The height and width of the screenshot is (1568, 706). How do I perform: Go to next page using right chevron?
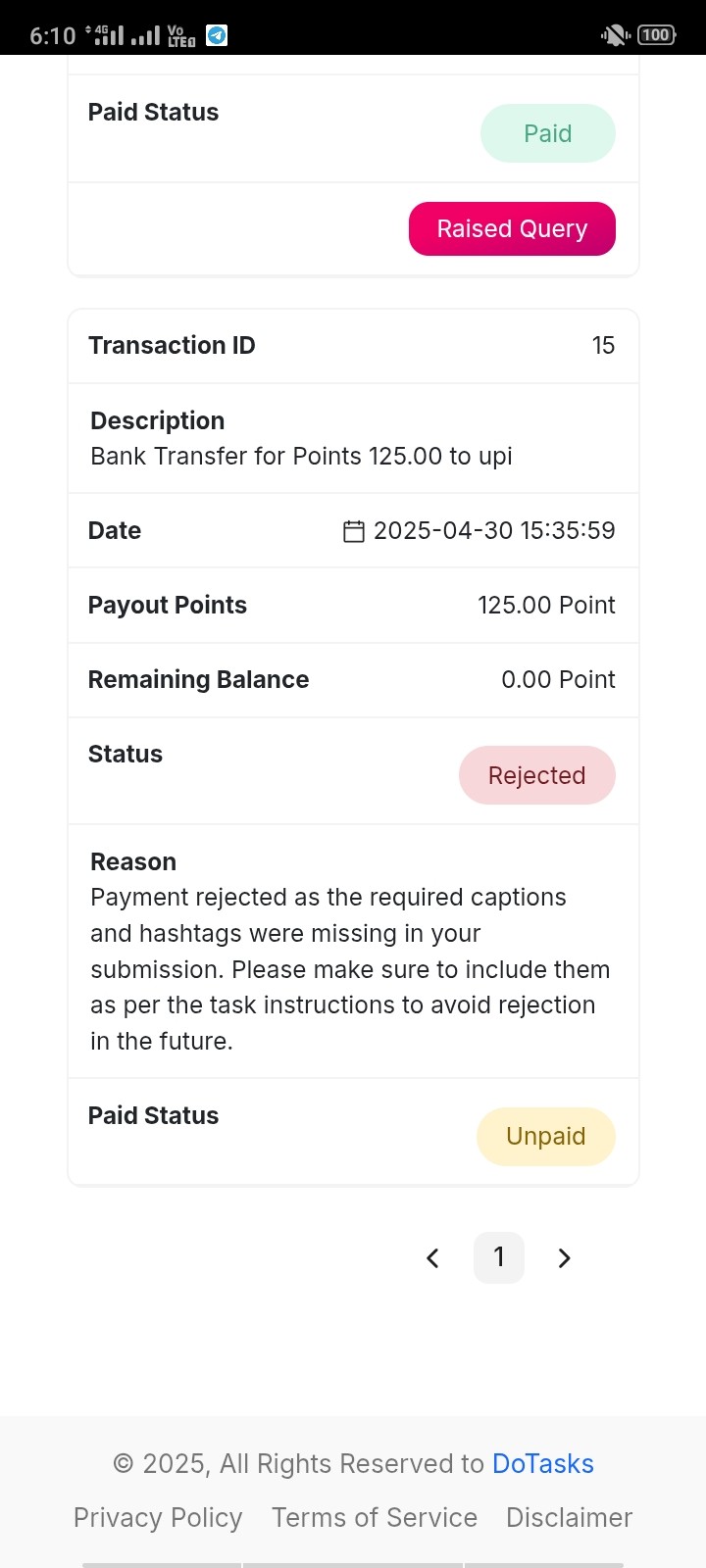[x=564, y=1257]
